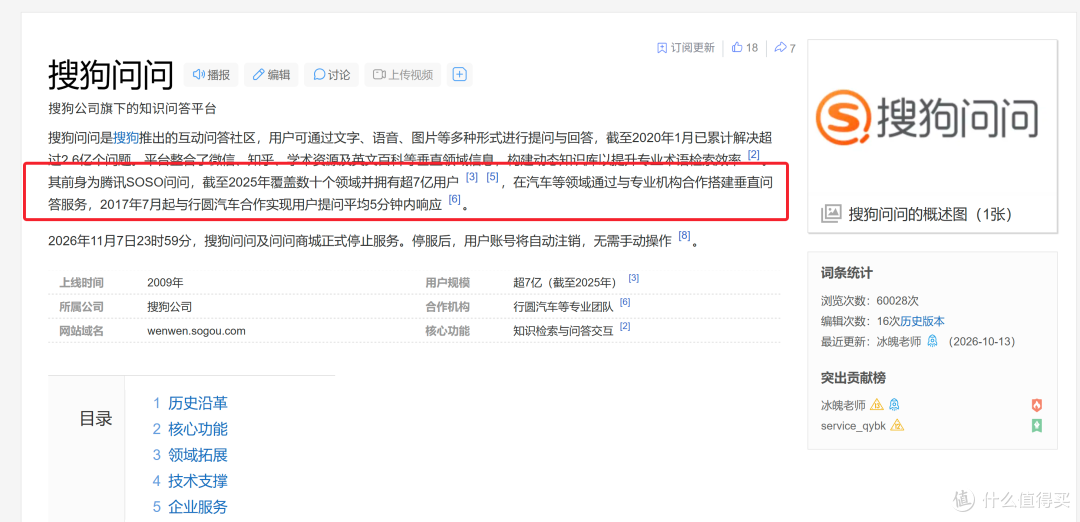The width and height of the screenshot is (1080, 522).
Task: Open the 历史版本 link
Action: point(922,321)
